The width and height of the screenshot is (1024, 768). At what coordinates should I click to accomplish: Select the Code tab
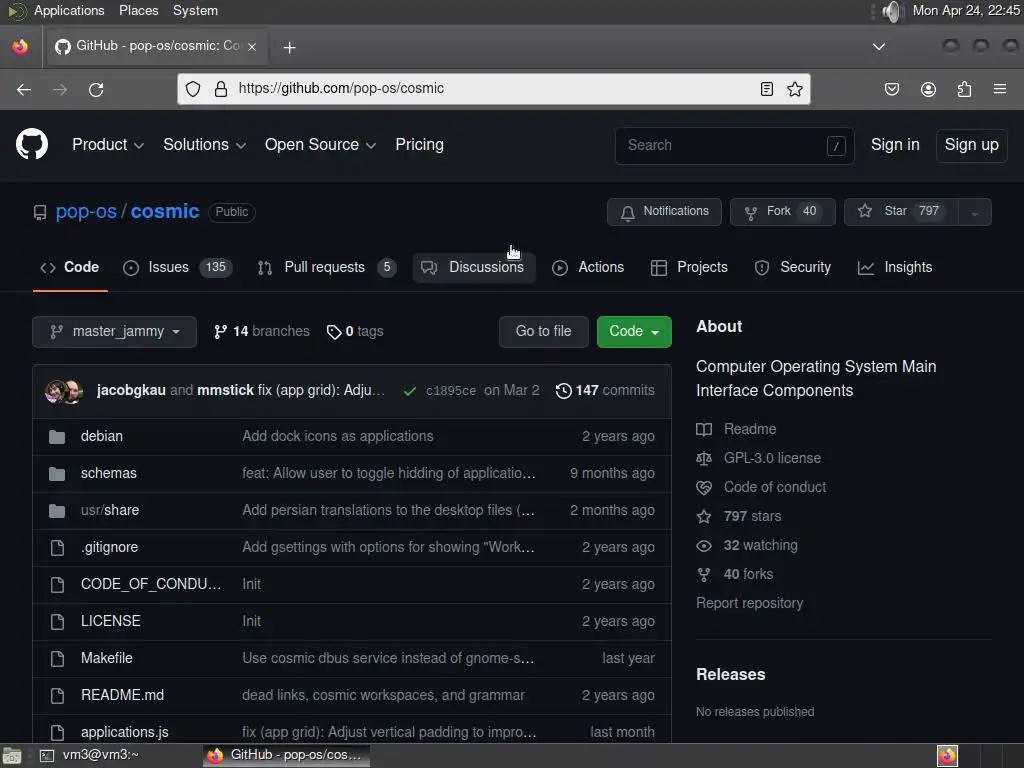pyautogui.click(x=70, y=268)
